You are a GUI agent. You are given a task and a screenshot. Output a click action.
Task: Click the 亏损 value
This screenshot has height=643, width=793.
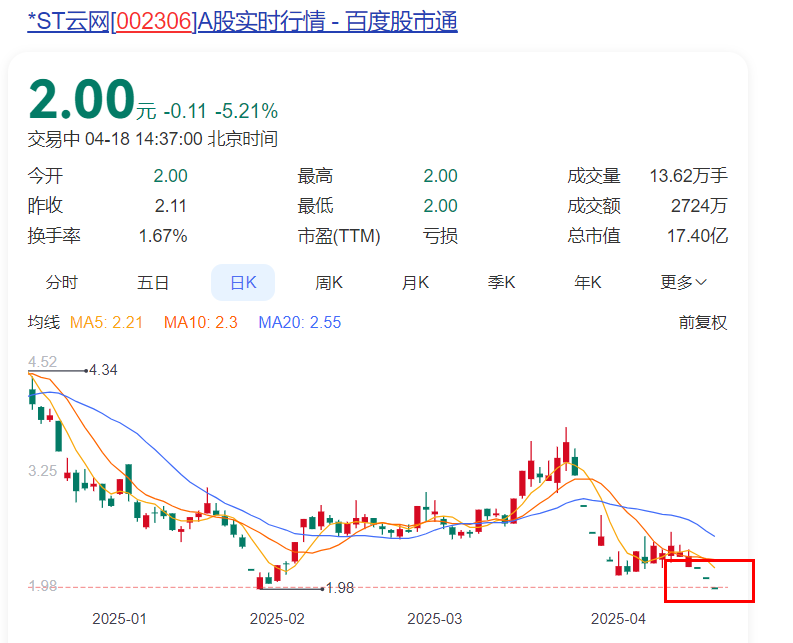point(440,236)
